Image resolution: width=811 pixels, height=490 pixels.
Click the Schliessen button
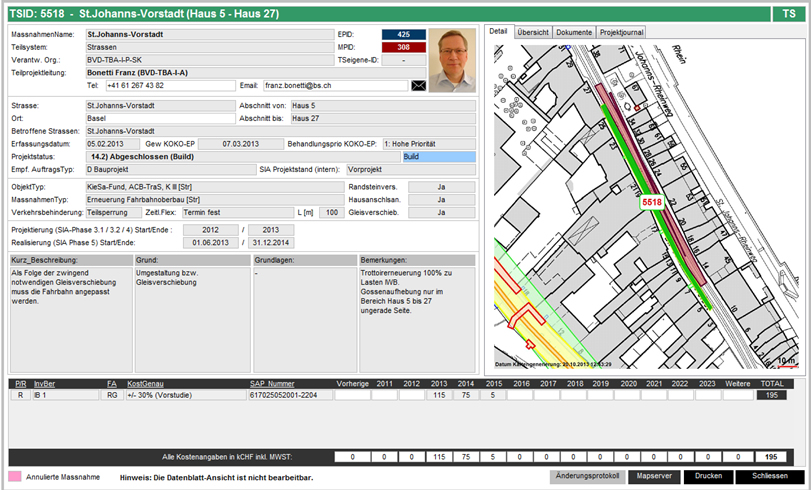770,476
